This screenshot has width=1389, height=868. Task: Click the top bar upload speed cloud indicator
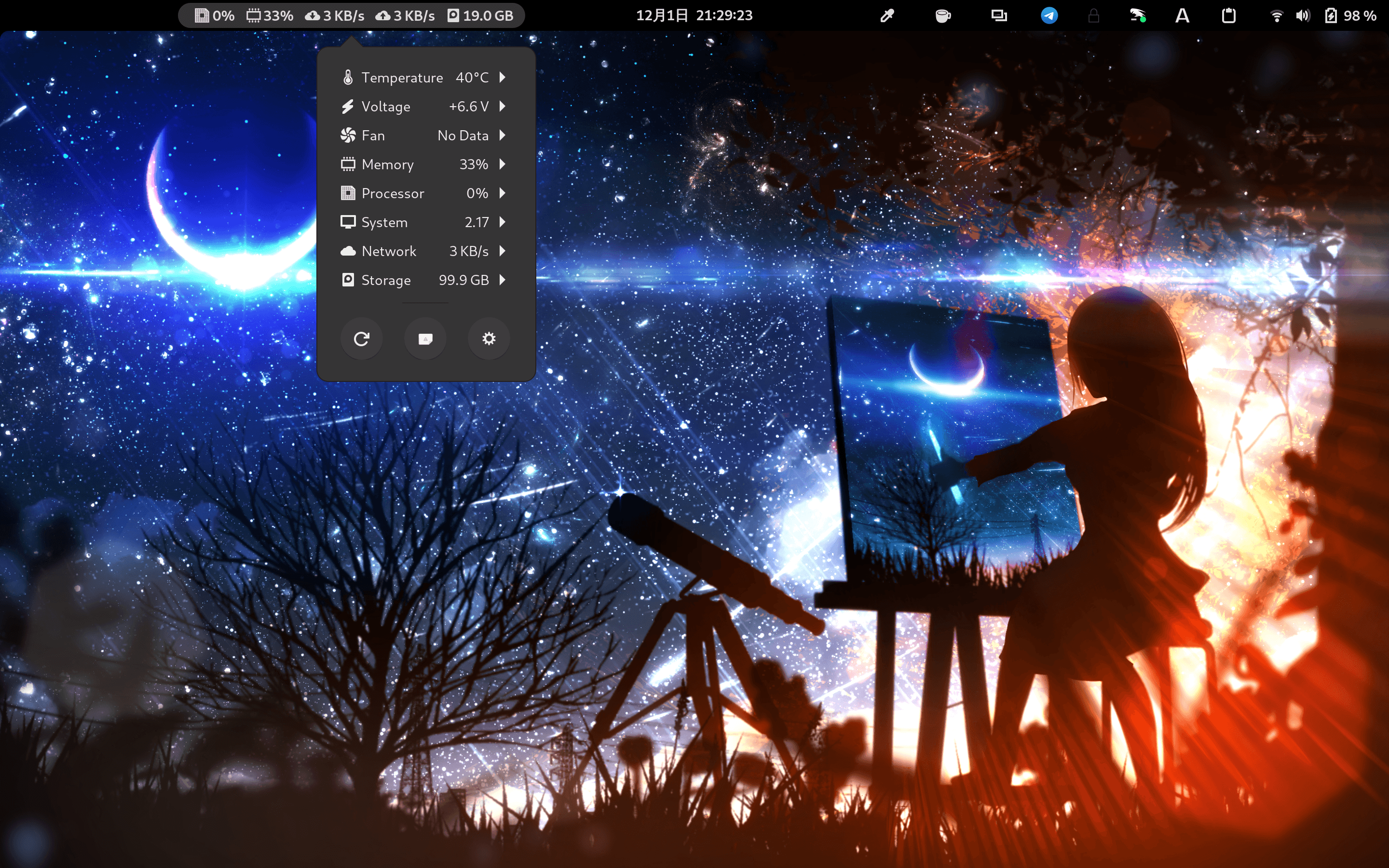405,15
